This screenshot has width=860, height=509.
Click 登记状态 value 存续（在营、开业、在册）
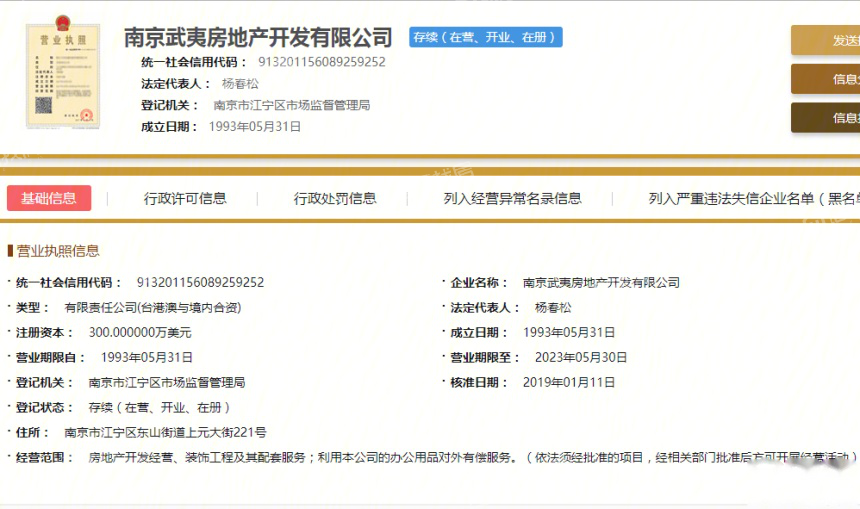pos(160,408)
